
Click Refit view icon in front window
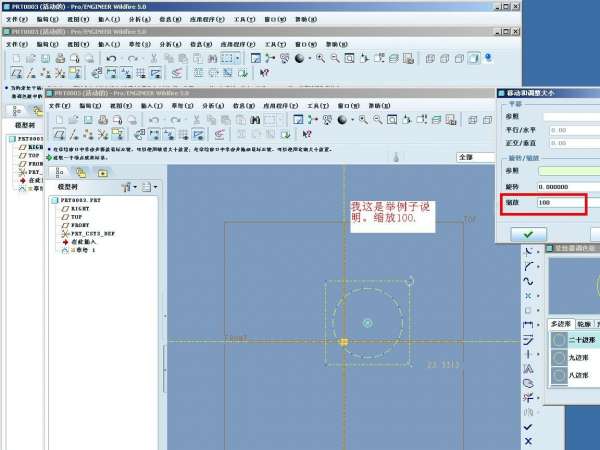coord(392,120)
